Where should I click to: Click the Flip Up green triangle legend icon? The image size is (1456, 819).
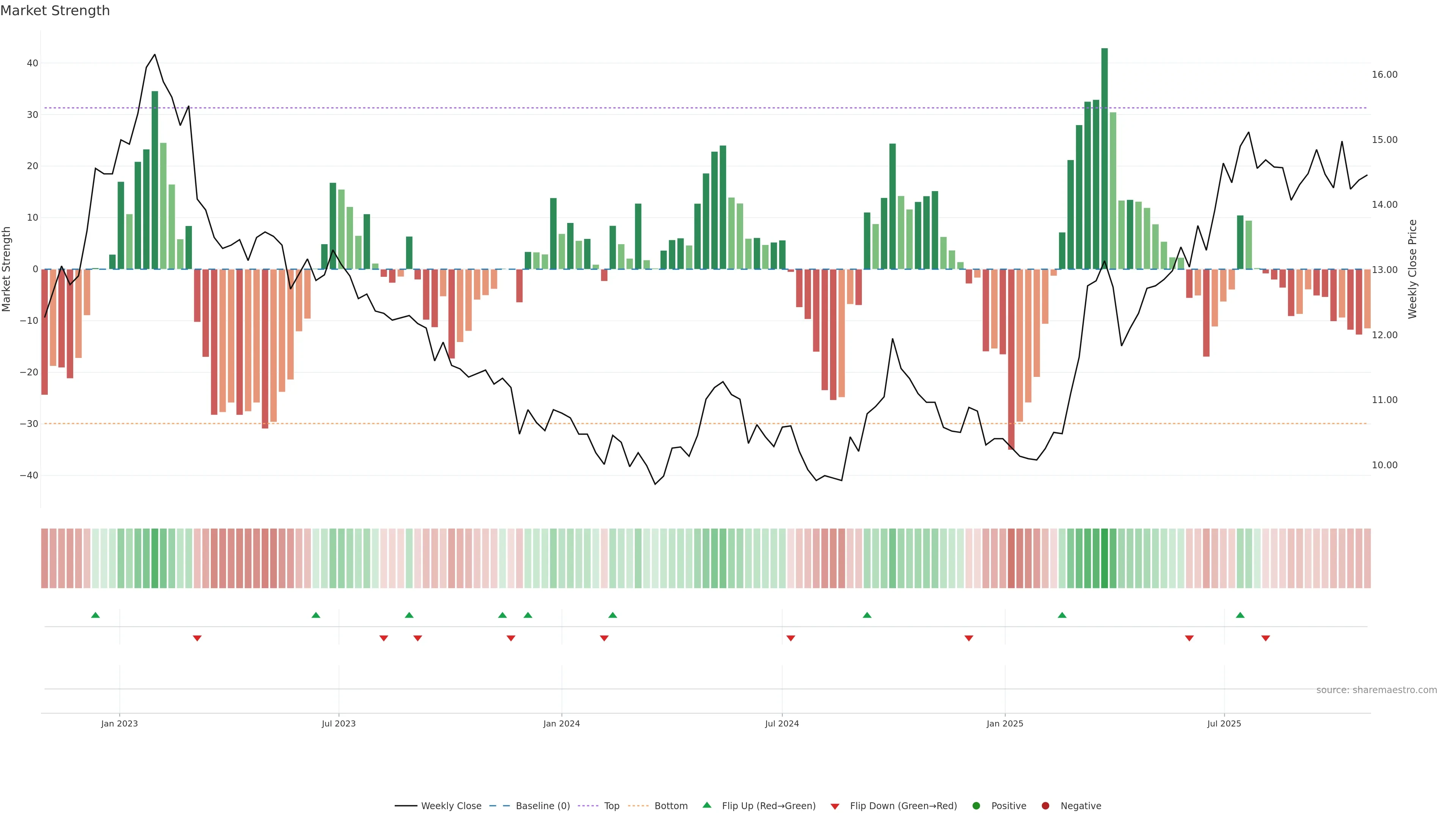(706, 805)
